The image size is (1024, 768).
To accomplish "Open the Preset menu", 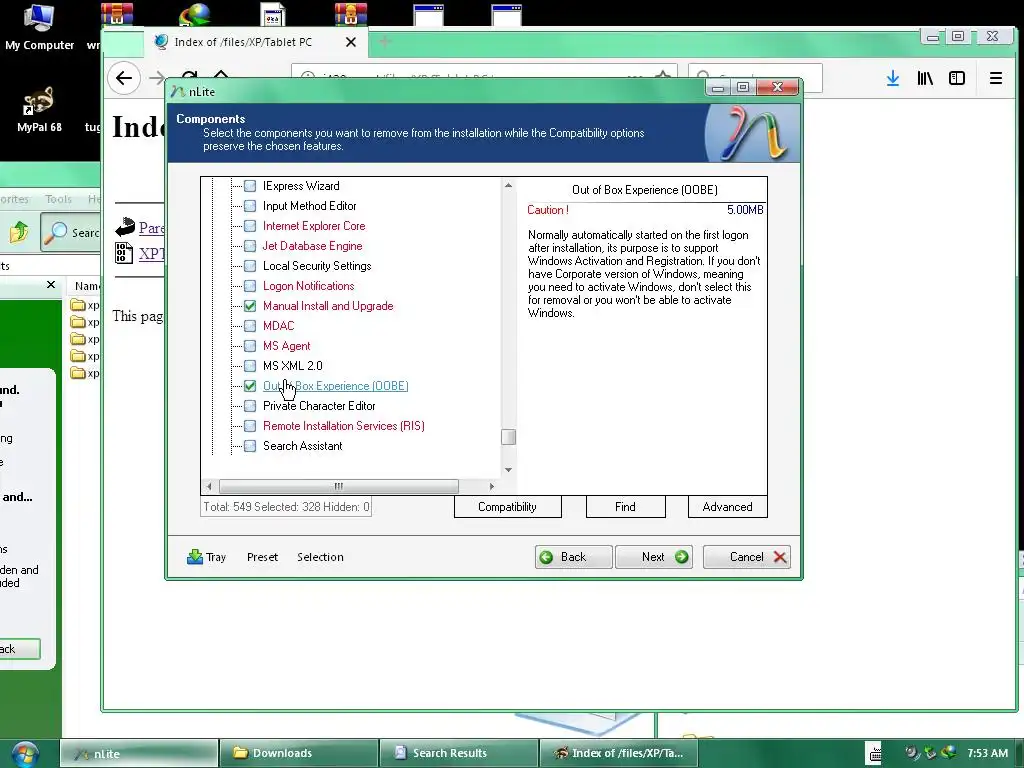I will coord(263,557).
